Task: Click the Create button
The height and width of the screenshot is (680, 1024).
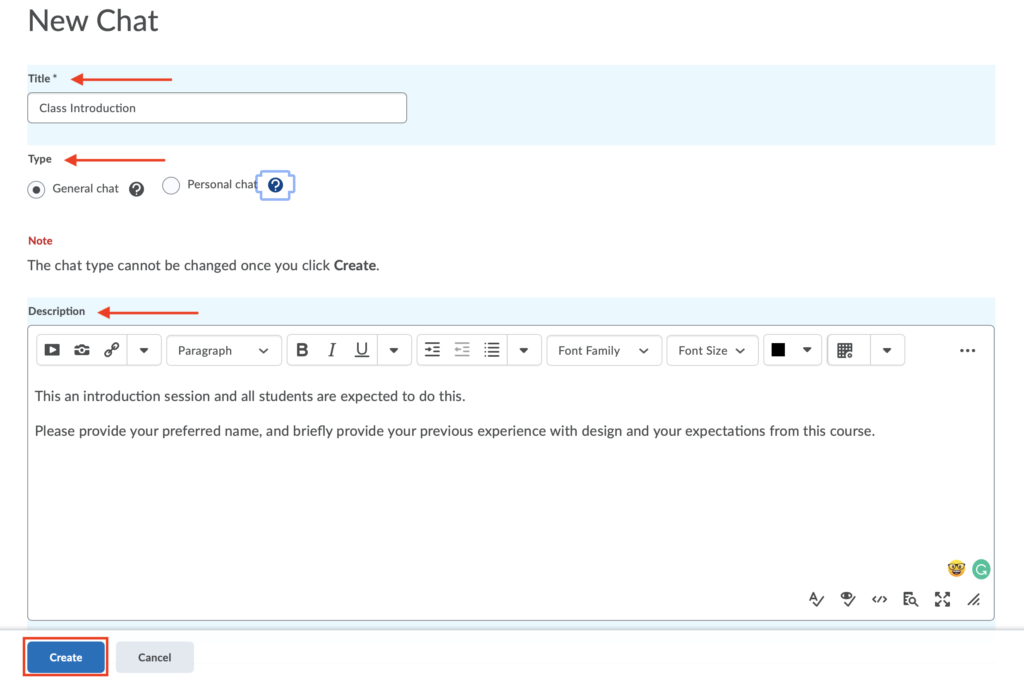Action: click(x=66, y=657)
